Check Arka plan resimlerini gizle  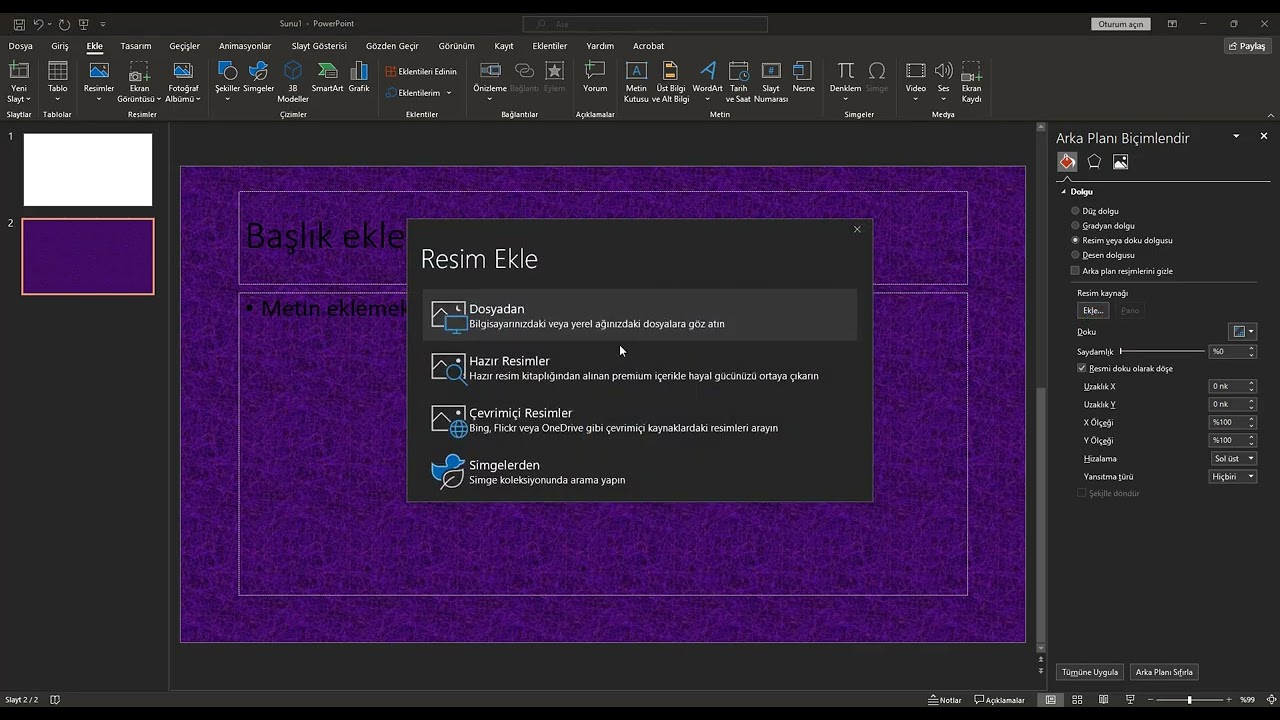tap(1076, 271)
